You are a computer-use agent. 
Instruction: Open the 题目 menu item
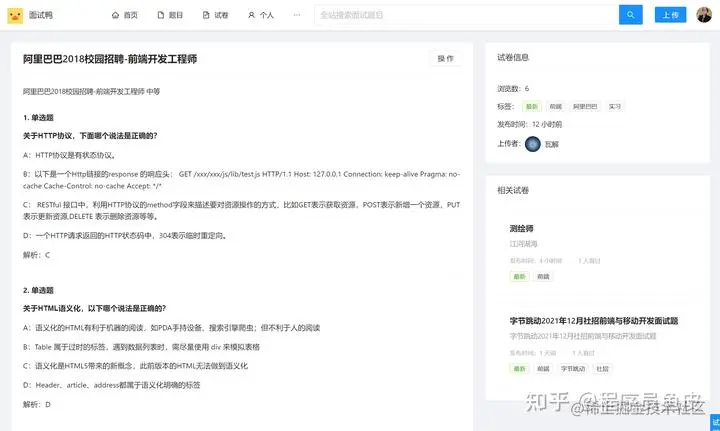[170, 15]
